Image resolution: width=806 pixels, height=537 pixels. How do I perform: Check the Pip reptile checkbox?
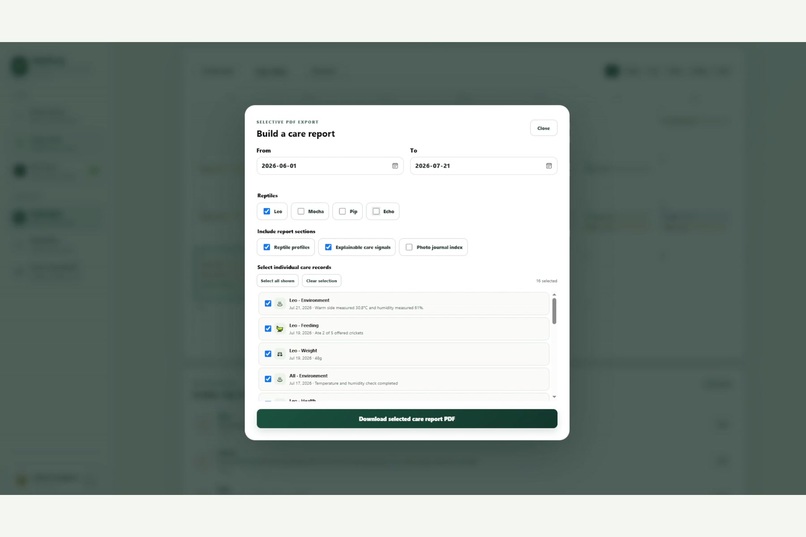342,211
